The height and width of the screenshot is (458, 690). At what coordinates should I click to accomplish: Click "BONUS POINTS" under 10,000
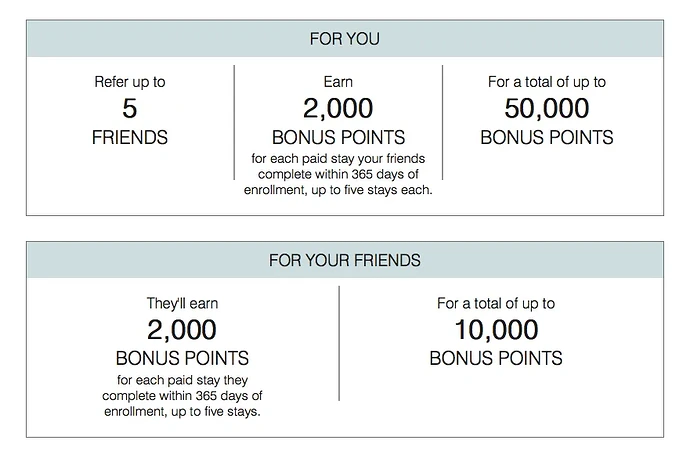496,357
